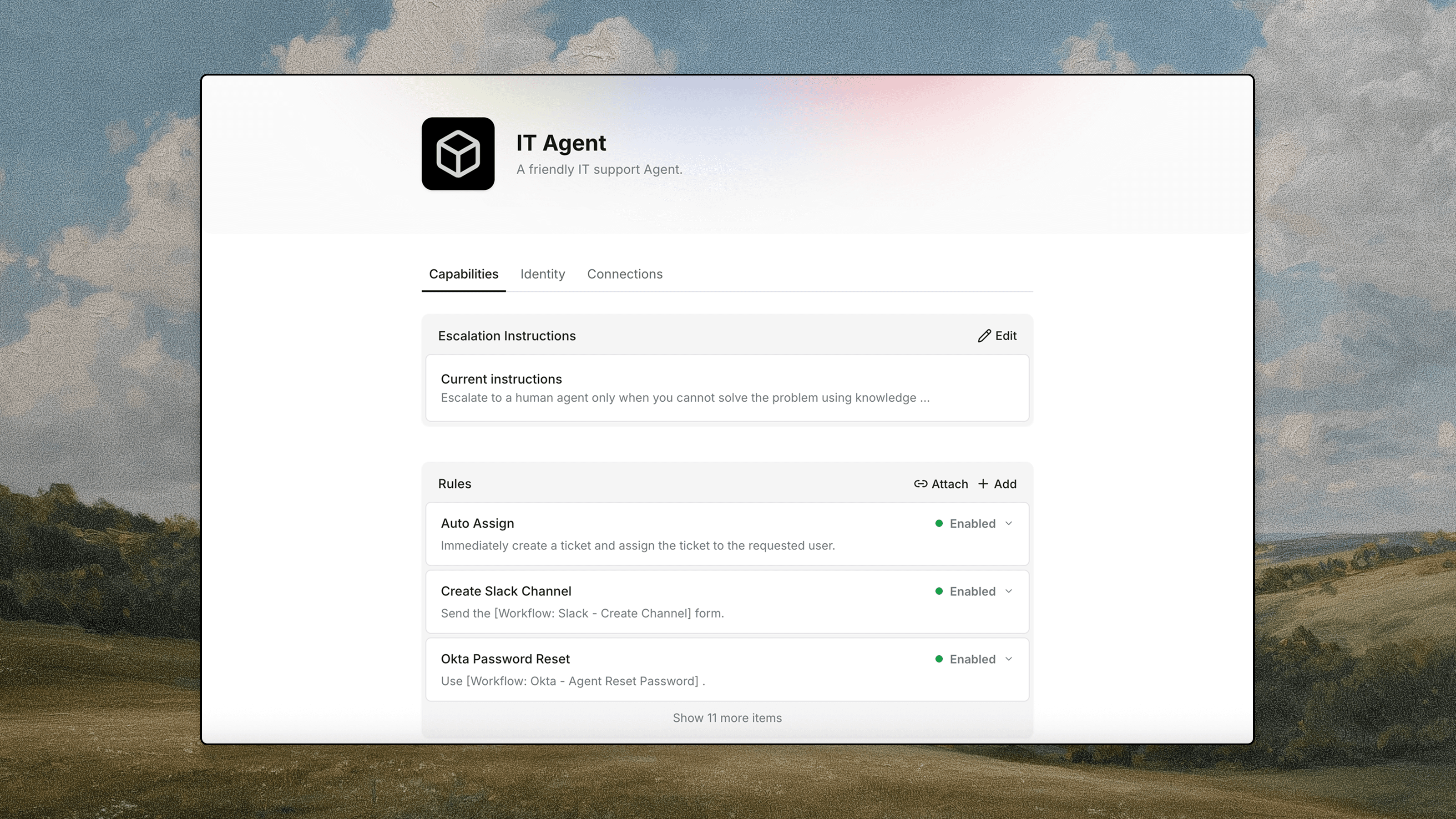Screen dimensions: 1456x819
Task: Click the pencil Edit icon for Escalation Instructions
Action: 984,336
